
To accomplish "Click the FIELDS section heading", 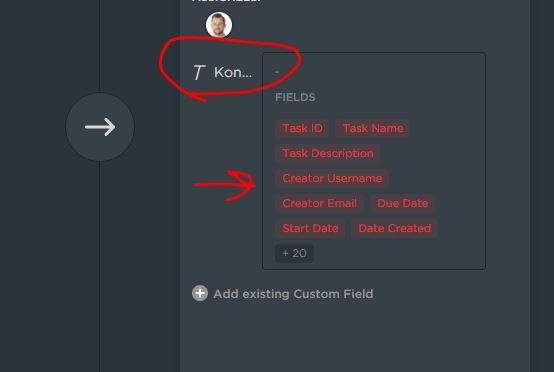I will (x=295, y=98).
